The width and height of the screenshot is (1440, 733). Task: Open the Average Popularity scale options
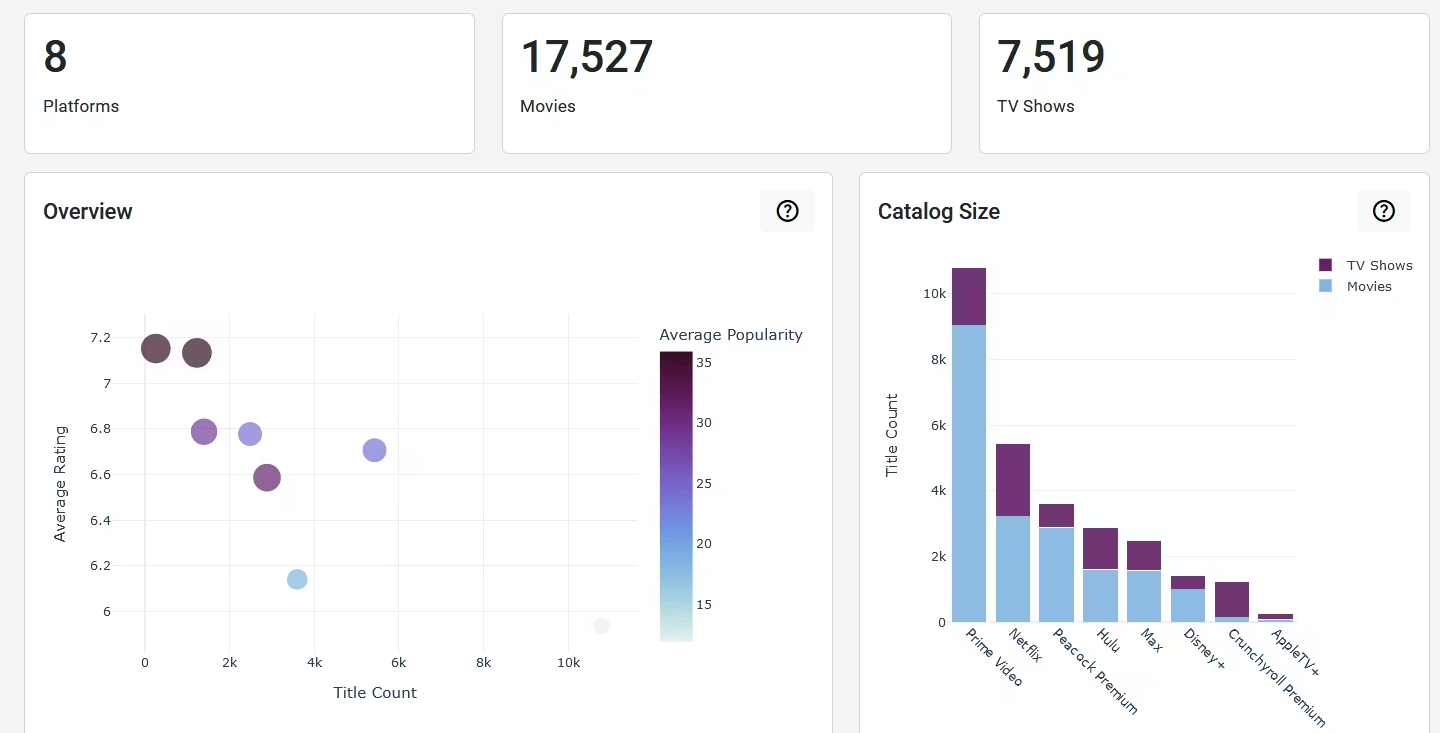731,334
